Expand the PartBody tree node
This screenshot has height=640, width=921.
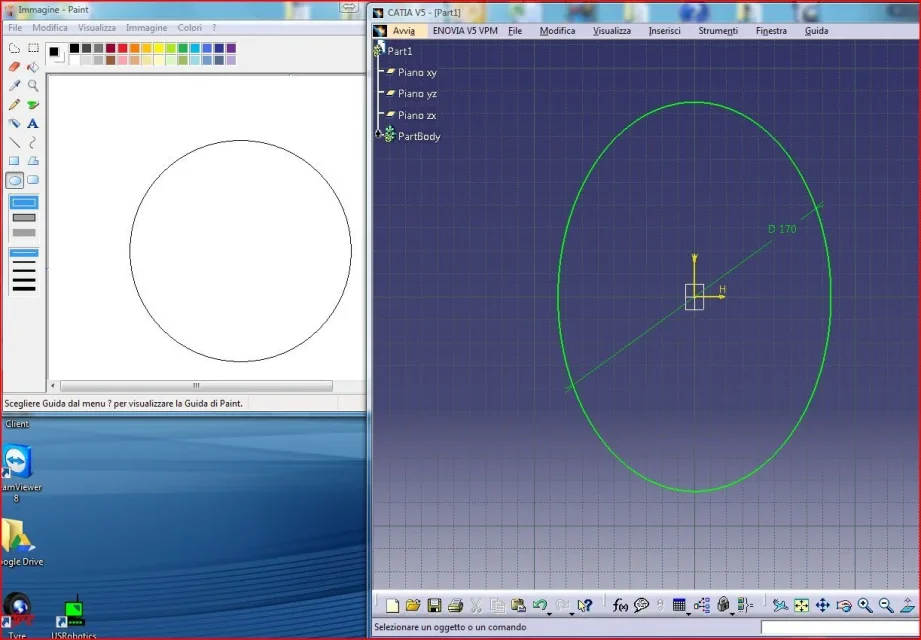click(x=378, y=135)
